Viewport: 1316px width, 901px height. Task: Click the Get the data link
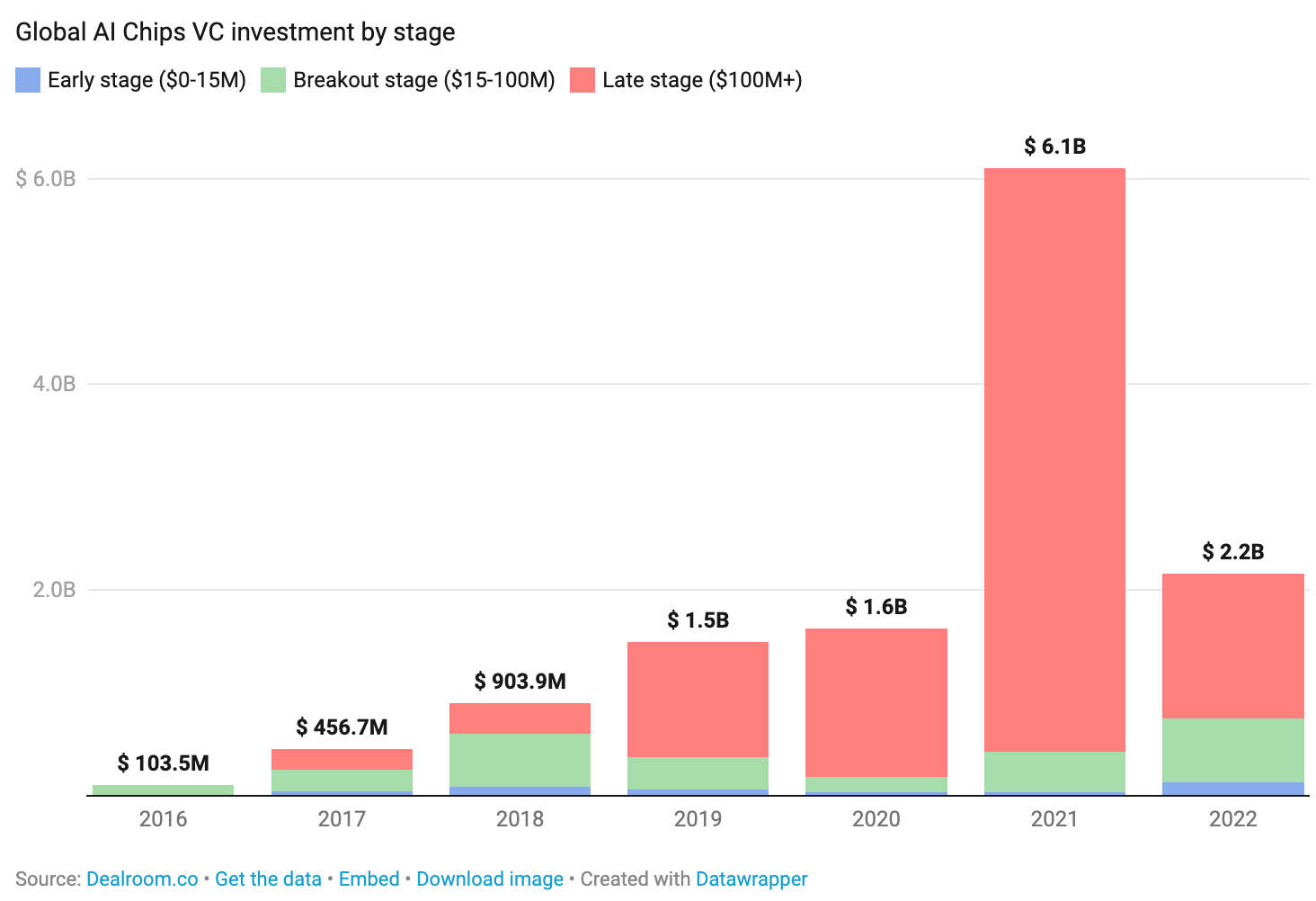click(x=267, y=879)
